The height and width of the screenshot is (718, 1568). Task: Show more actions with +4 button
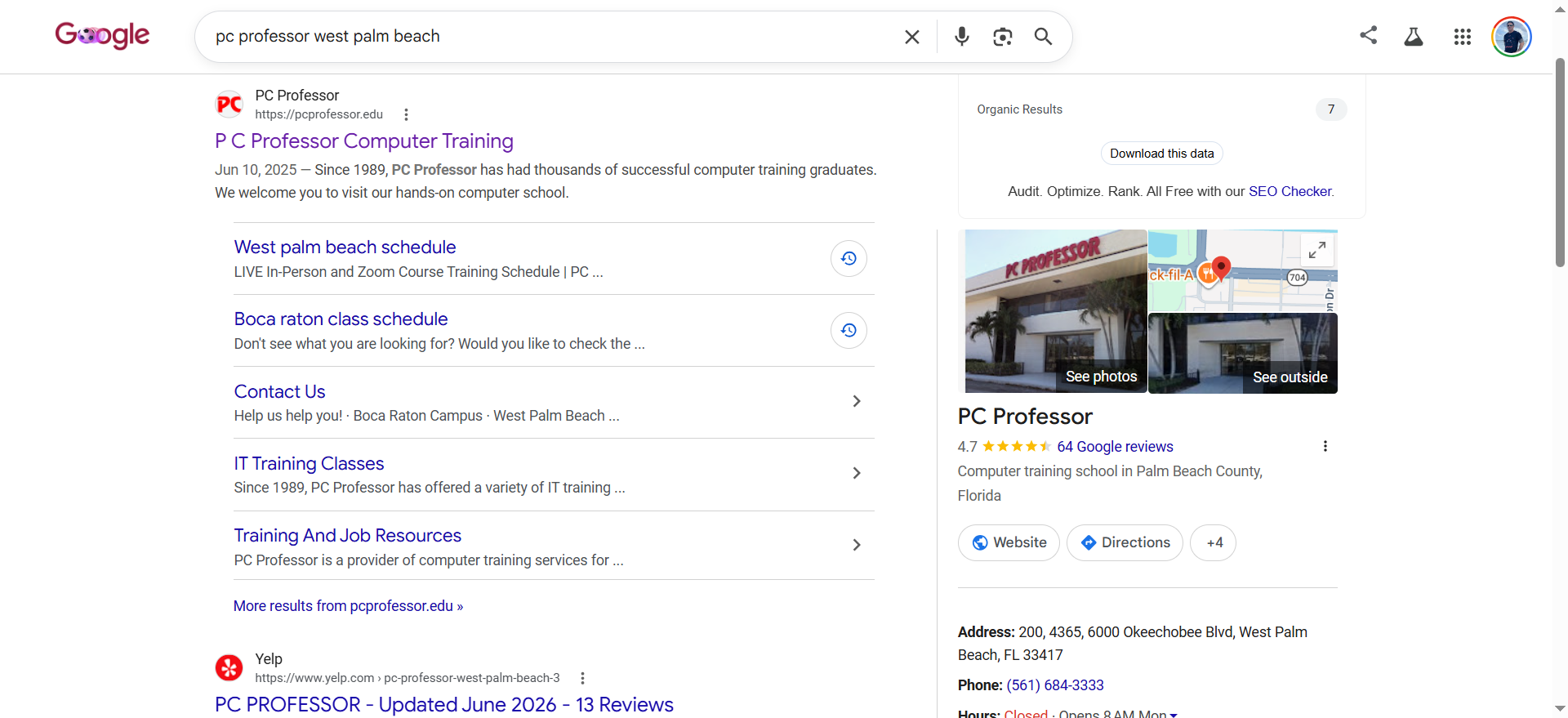click(x=1214, y=542)
